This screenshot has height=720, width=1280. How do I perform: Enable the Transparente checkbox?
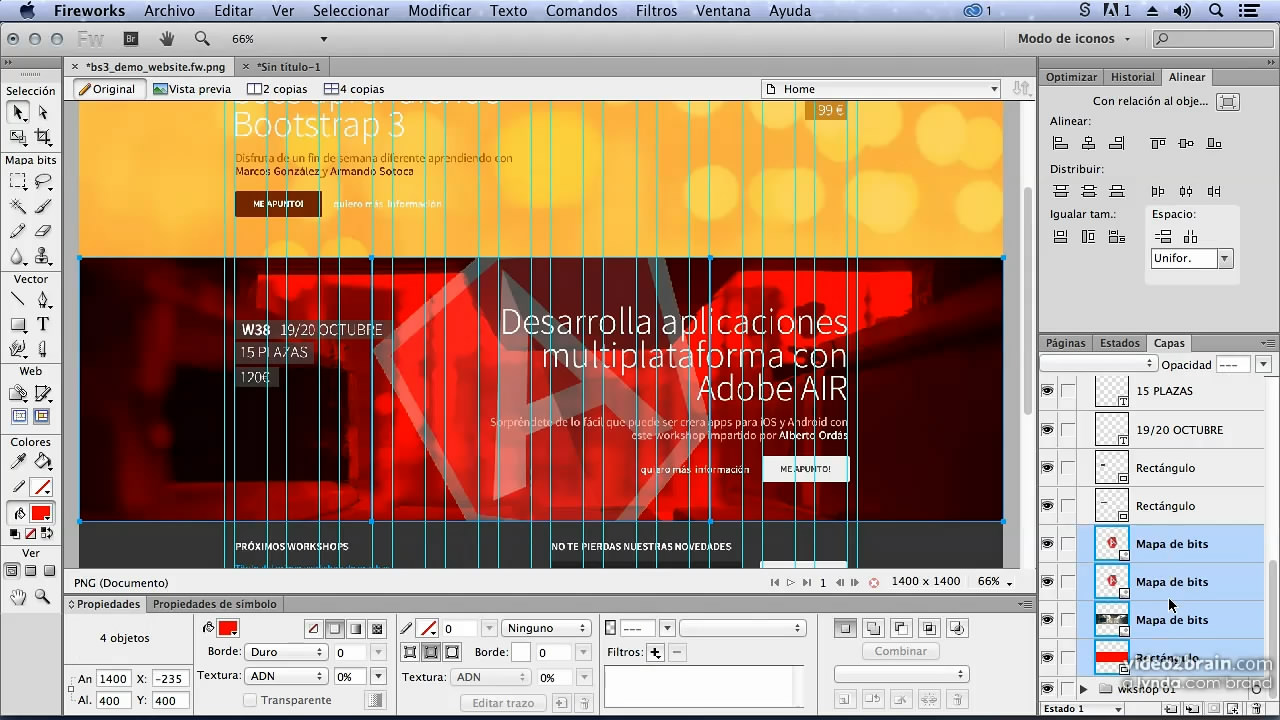[x=250, y=700]
